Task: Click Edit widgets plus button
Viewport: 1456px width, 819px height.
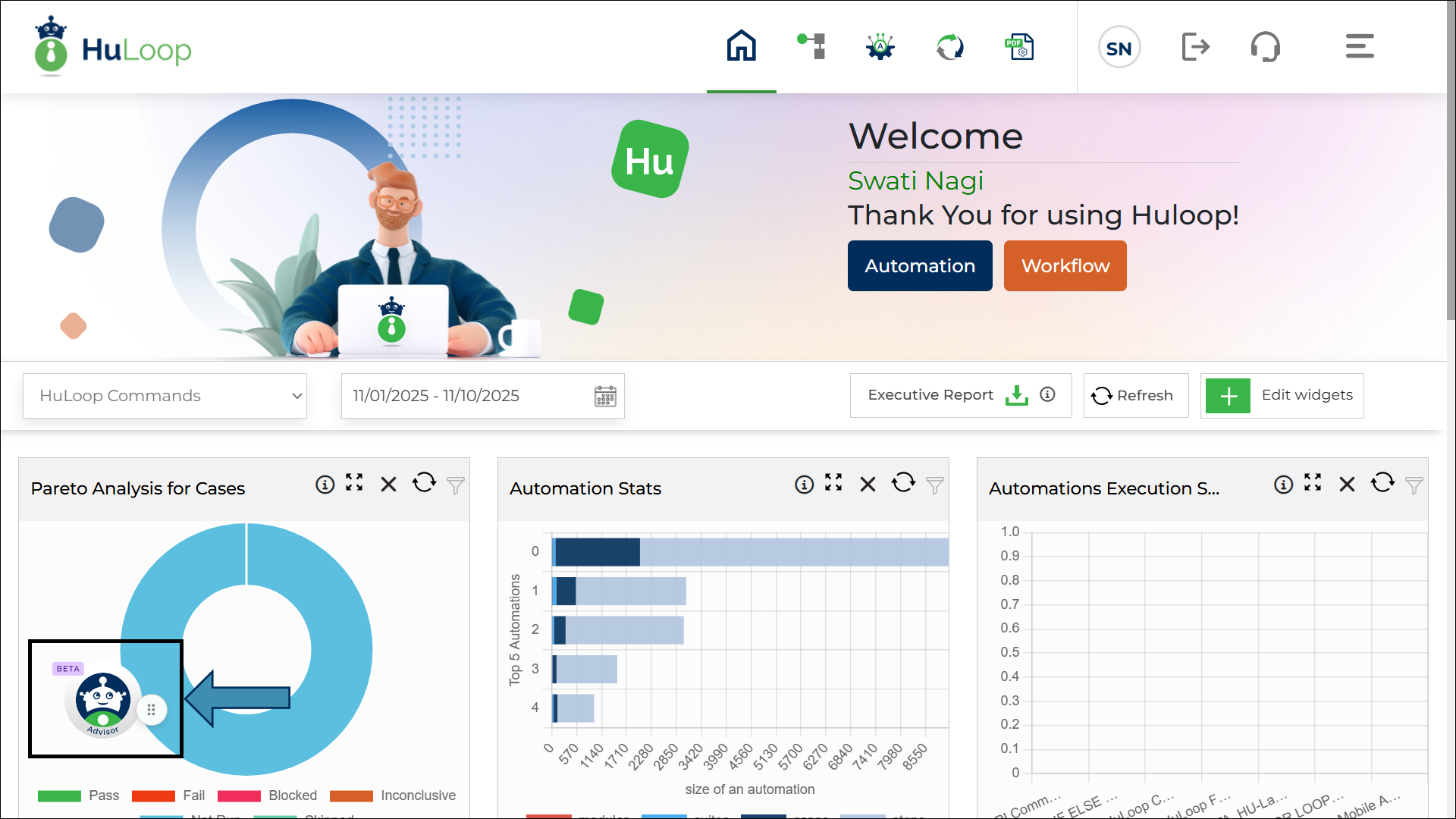Action: pos(1228,395)
